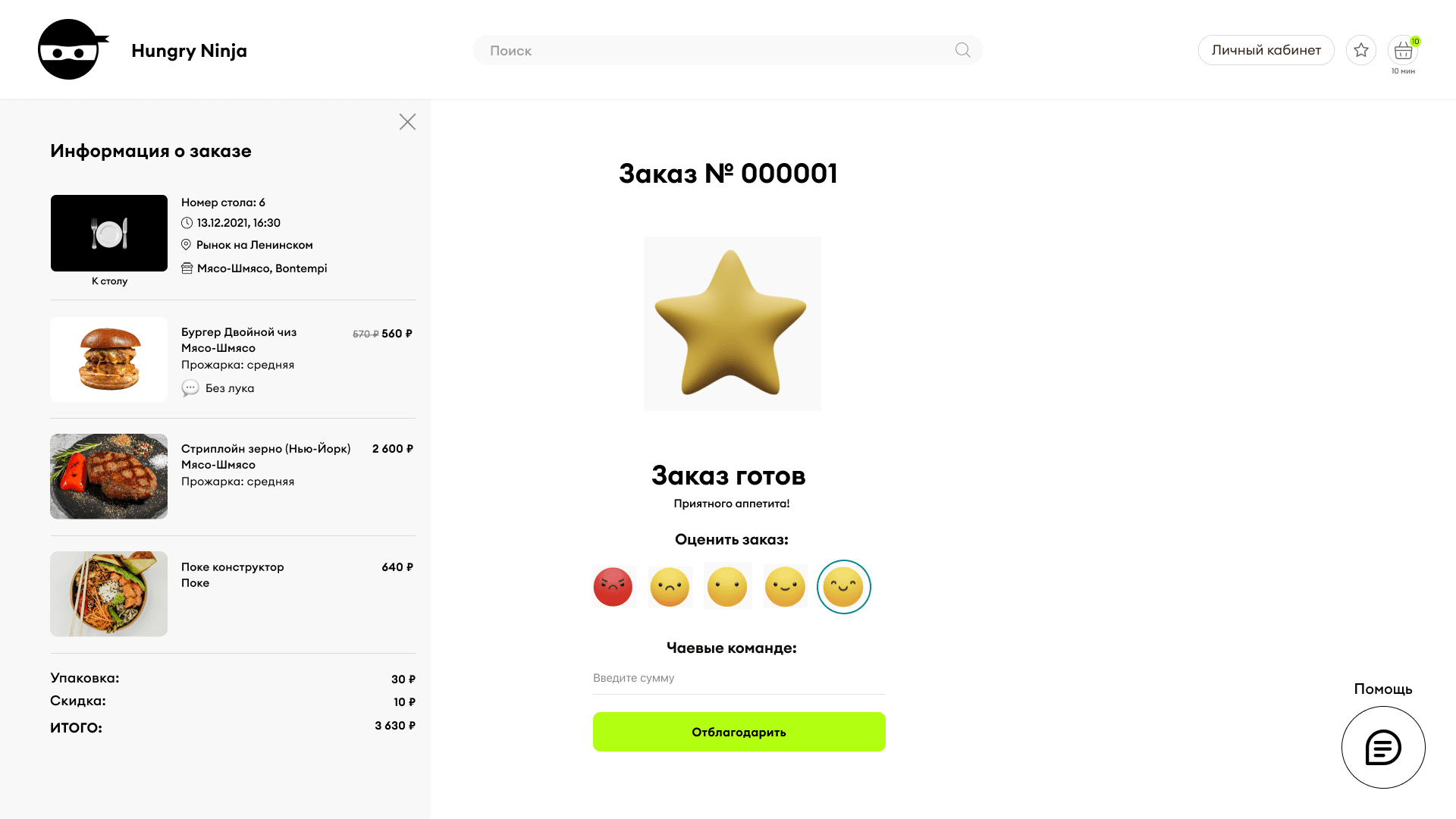The width and height of the screenshot is (1456, 819).
Task: Open Личный кабинет
Action: (x=1266, y=50)
